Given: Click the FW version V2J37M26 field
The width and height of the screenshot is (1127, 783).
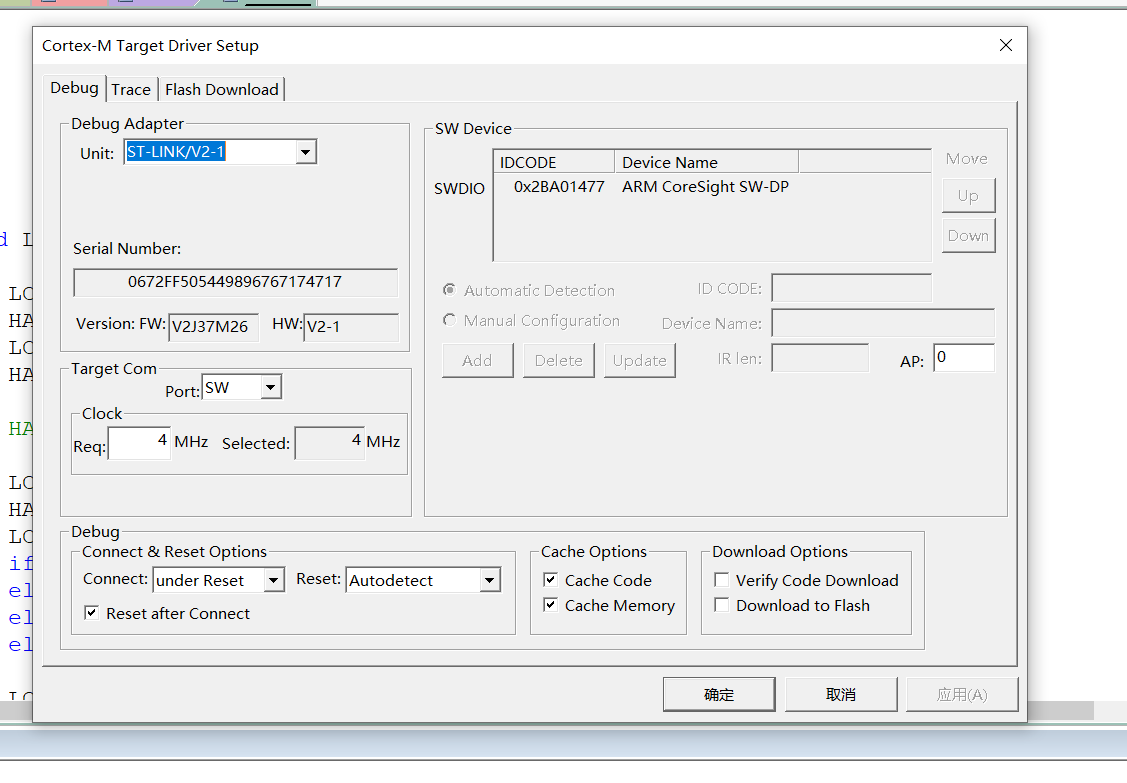Looking at the screenshot, I should tap(213, 327).
